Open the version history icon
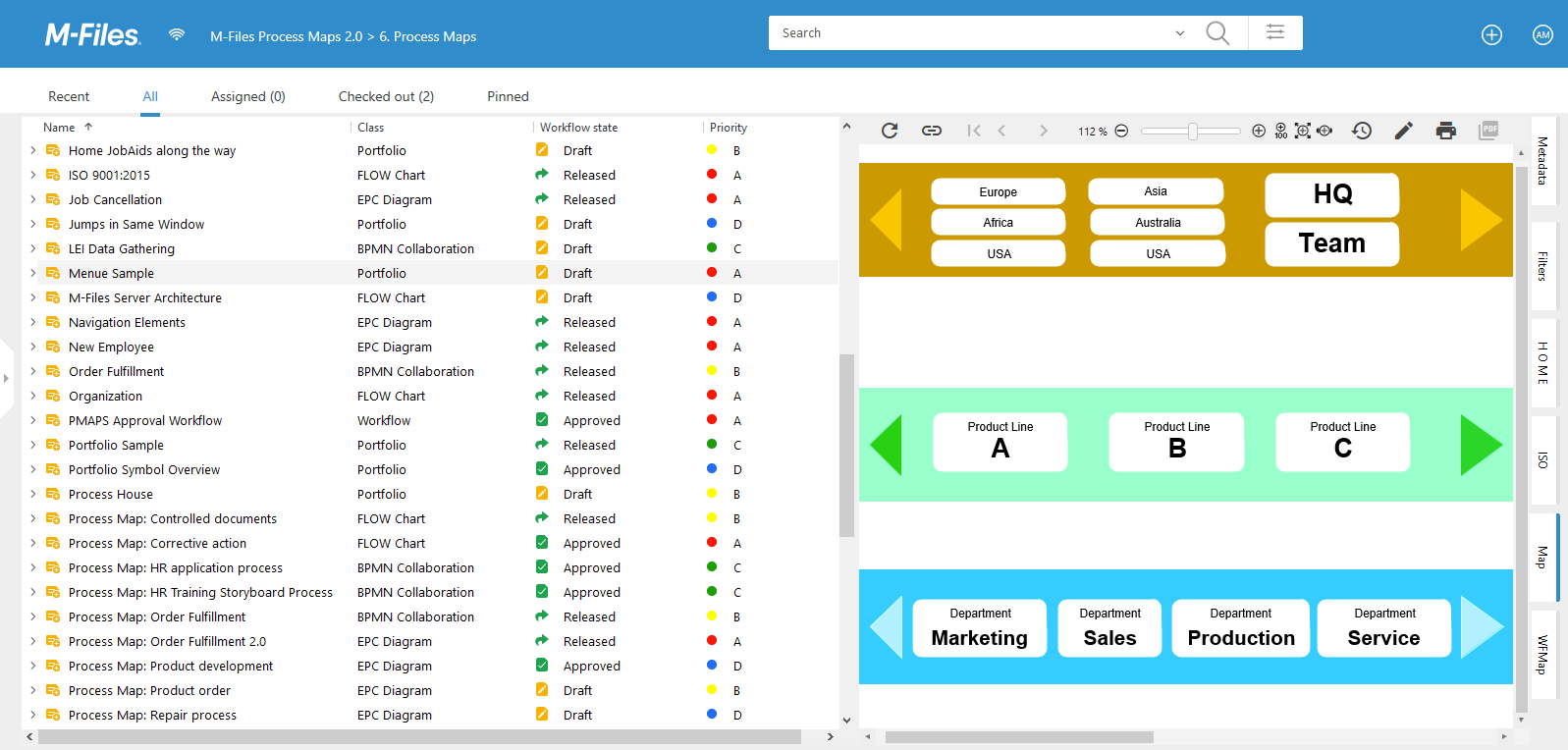The height and width of the screenshot is (750, 1568). click(x=1362, y=131)
